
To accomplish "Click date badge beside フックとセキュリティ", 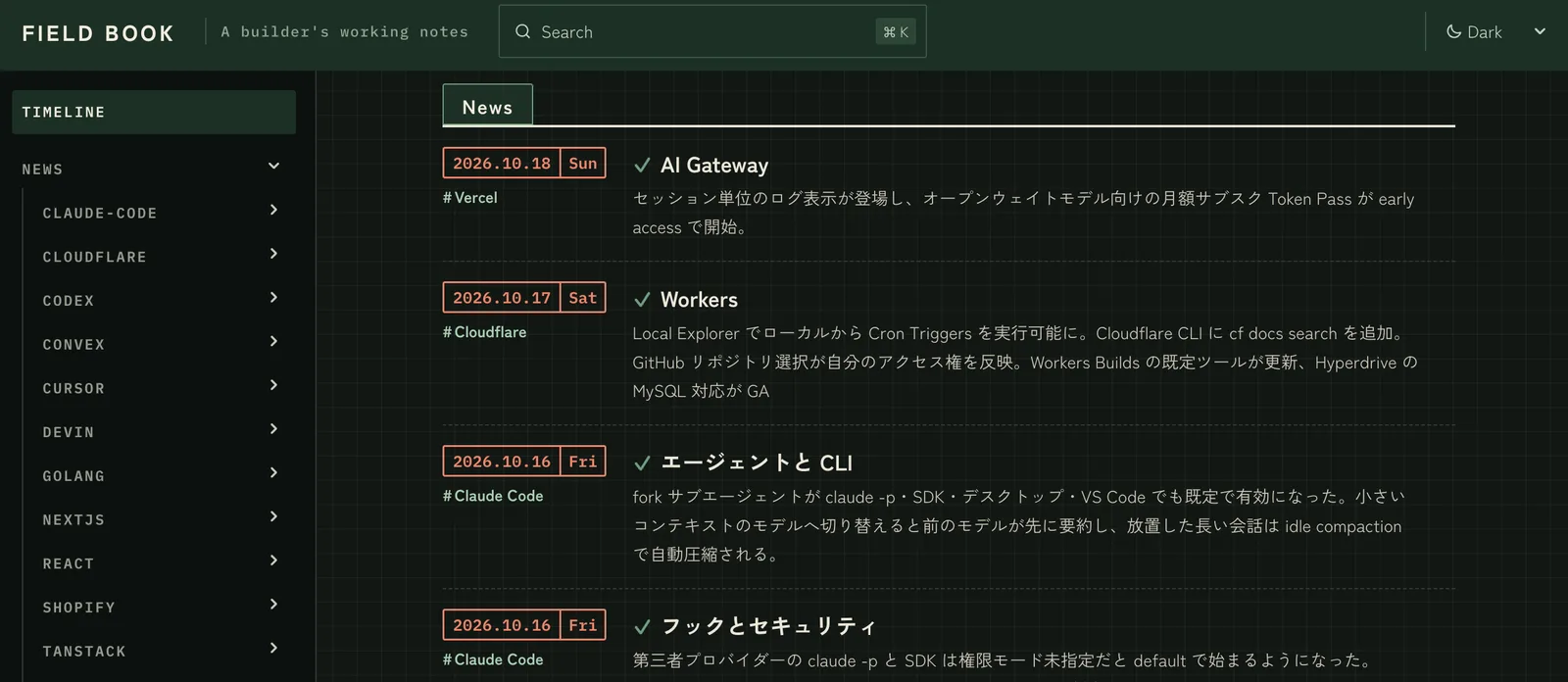I will click(x=524, y=625).
